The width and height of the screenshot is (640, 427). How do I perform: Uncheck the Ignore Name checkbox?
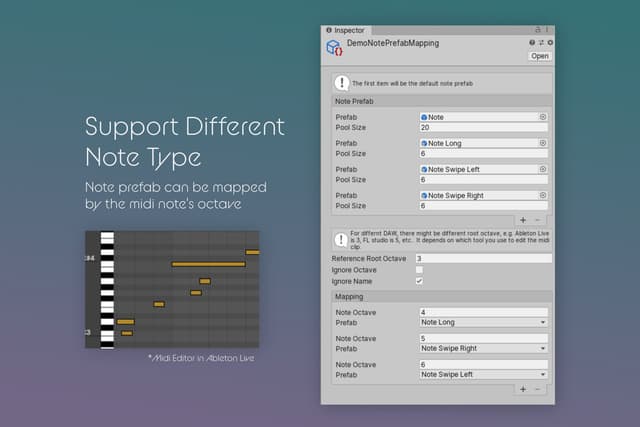click(x=419, y=281)
